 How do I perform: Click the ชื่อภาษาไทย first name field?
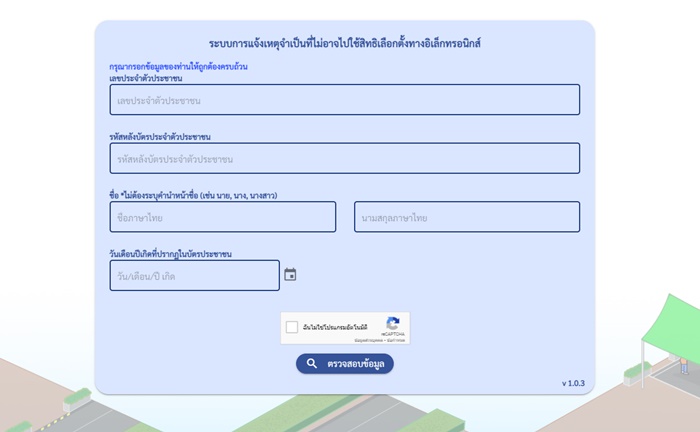click(x=223, y=217)
